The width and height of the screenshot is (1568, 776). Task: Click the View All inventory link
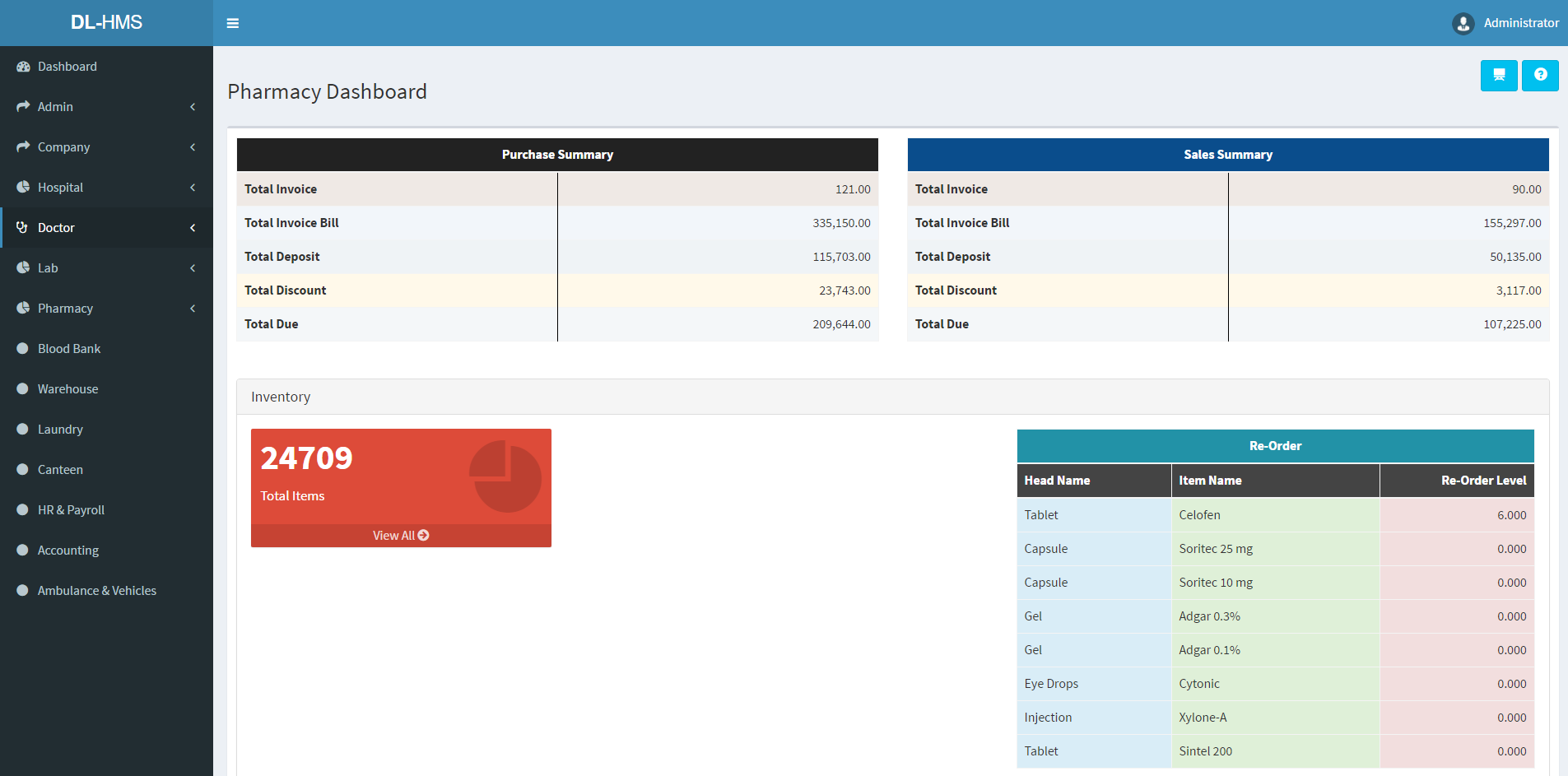(394, 536)
